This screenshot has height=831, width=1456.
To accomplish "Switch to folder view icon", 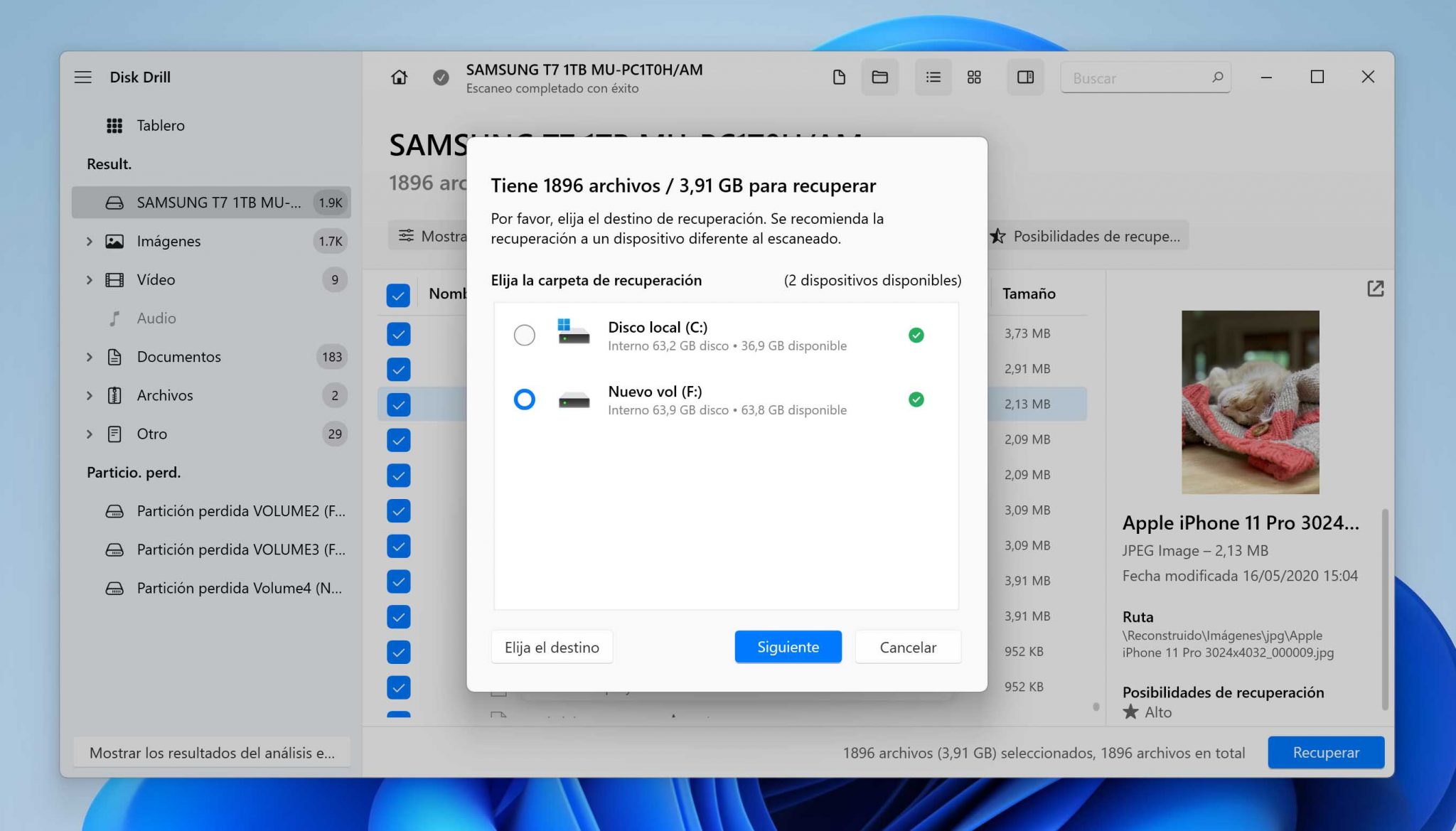I will pyautogui.click(x=879, y=77).
